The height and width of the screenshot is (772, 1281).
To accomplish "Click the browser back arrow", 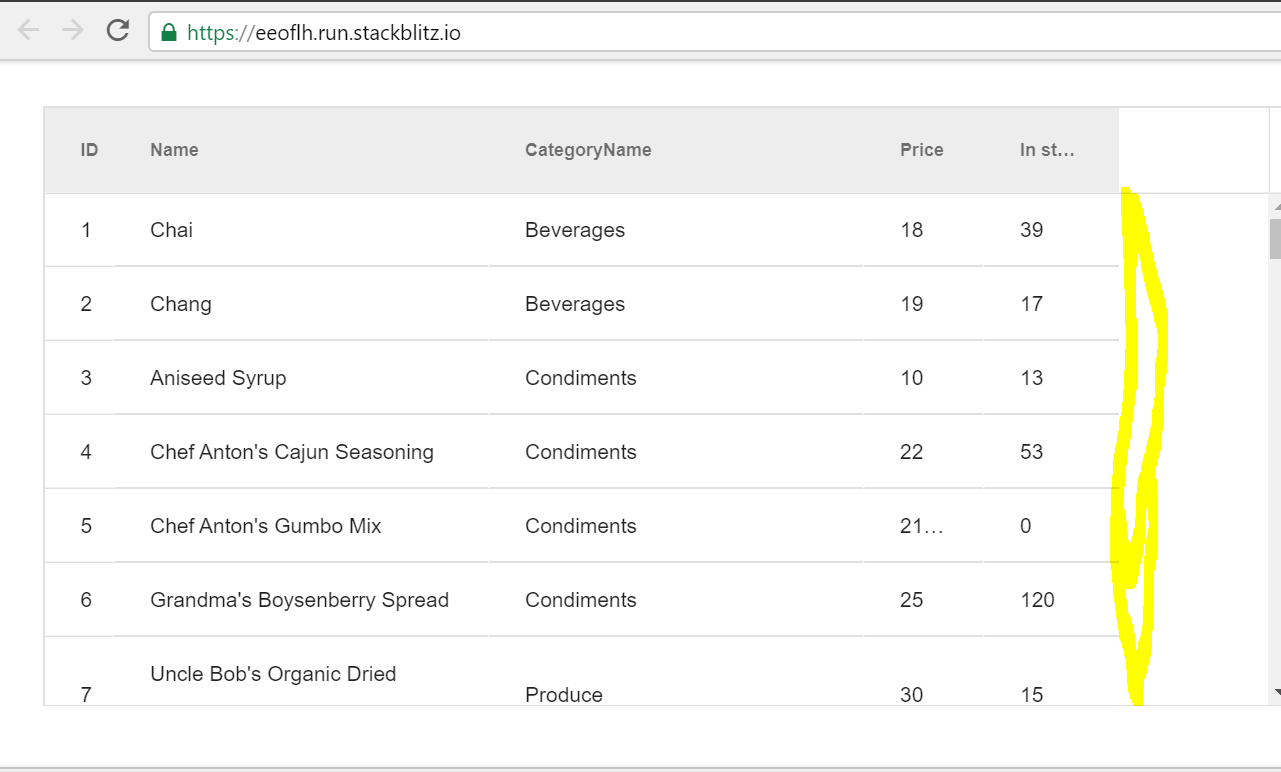I will tap(28, 31).
